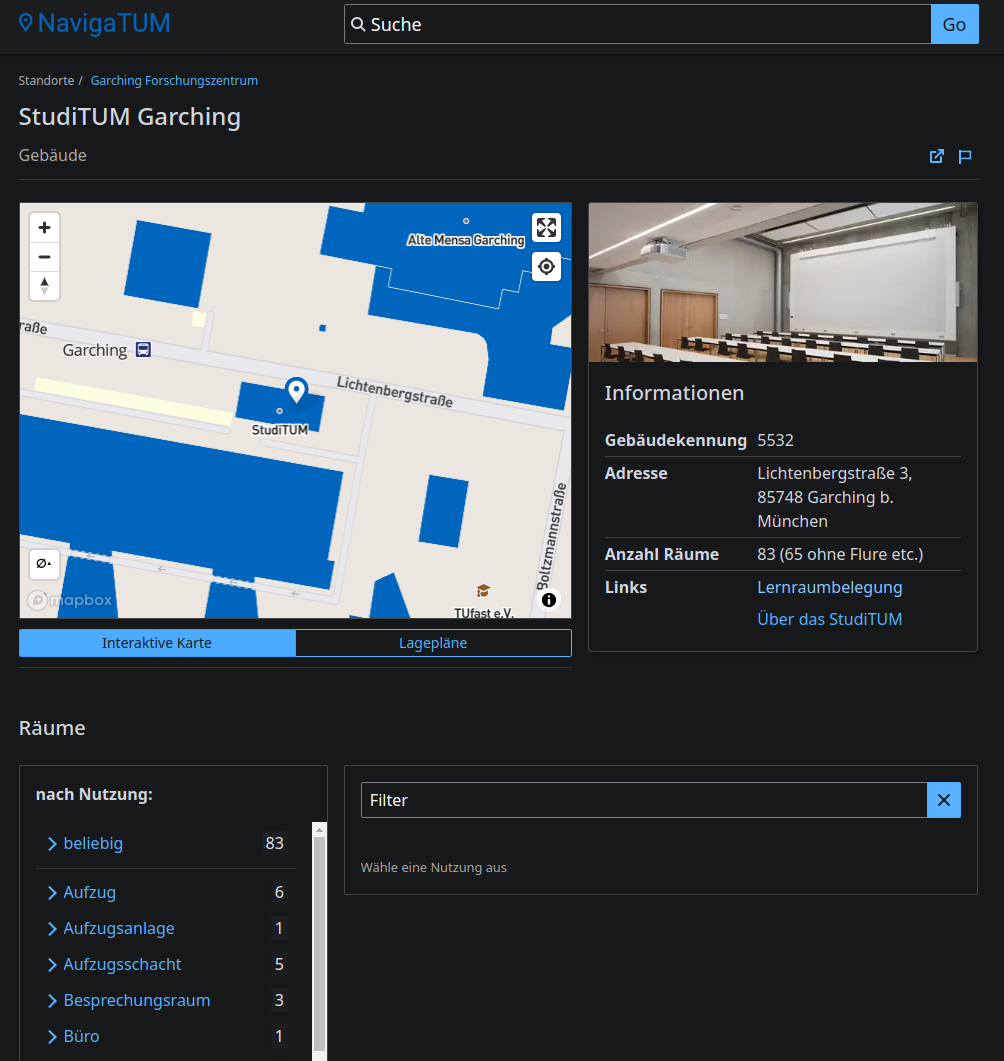Click the Alte Mensa Garching map label

tap(465, 240)
